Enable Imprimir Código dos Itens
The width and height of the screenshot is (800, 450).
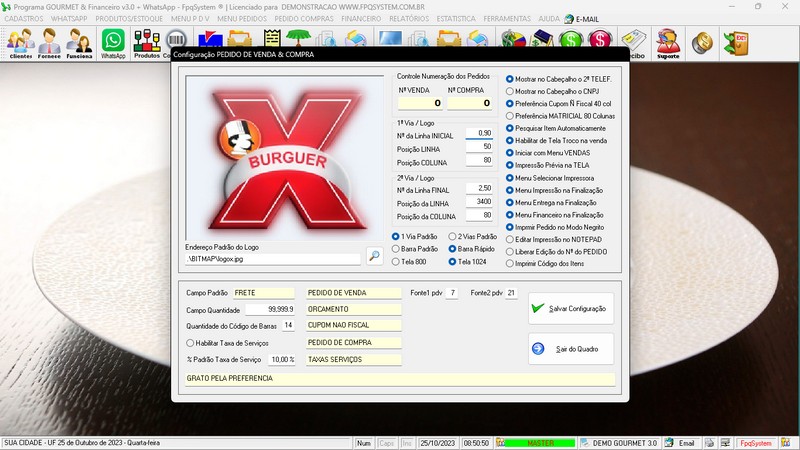pyautogui.click(x=545, y=264)
